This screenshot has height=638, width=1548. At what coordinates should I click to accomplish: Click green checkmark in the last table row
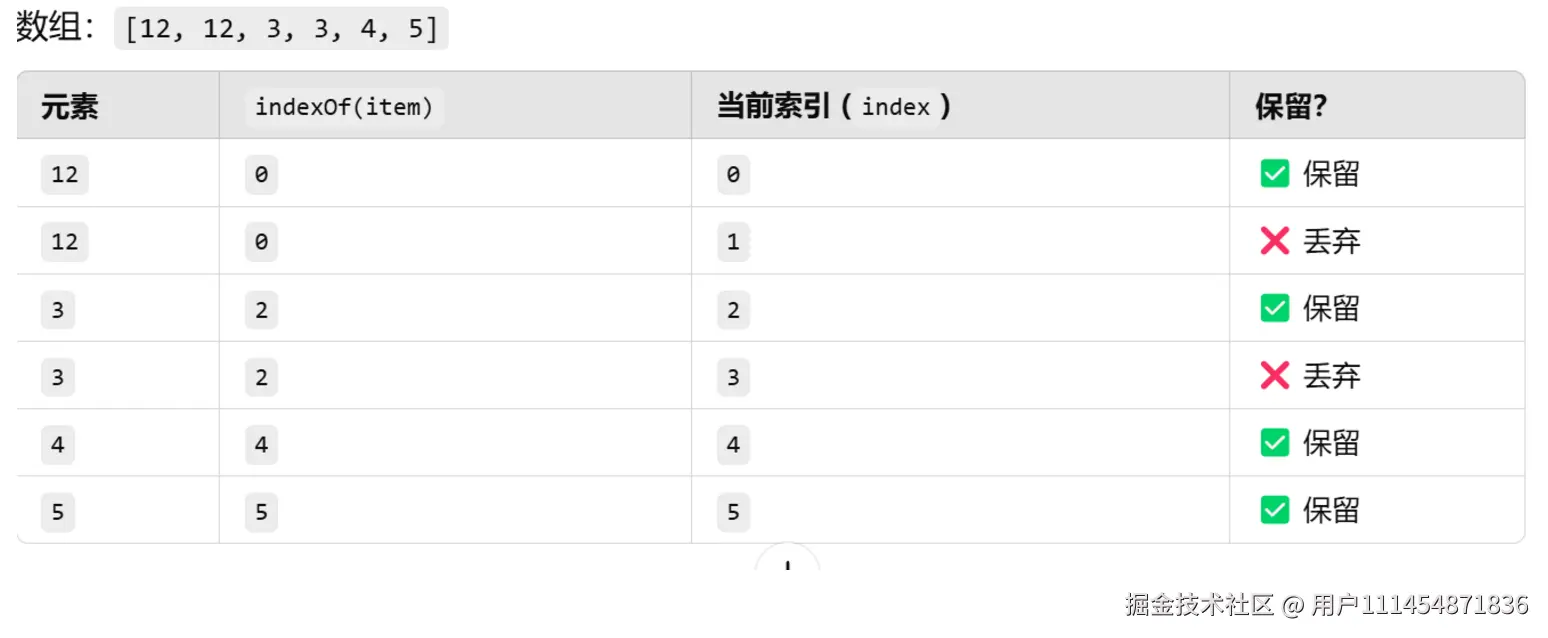pyautogui.click(x=1274, y=510)
